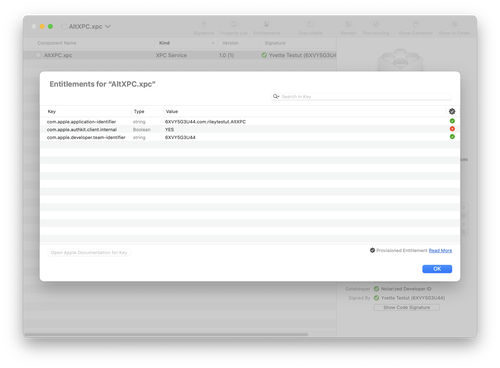Select com.apple.application-identifier key
This screenshot has height=368, width=500.
click(x=81, y=122)
